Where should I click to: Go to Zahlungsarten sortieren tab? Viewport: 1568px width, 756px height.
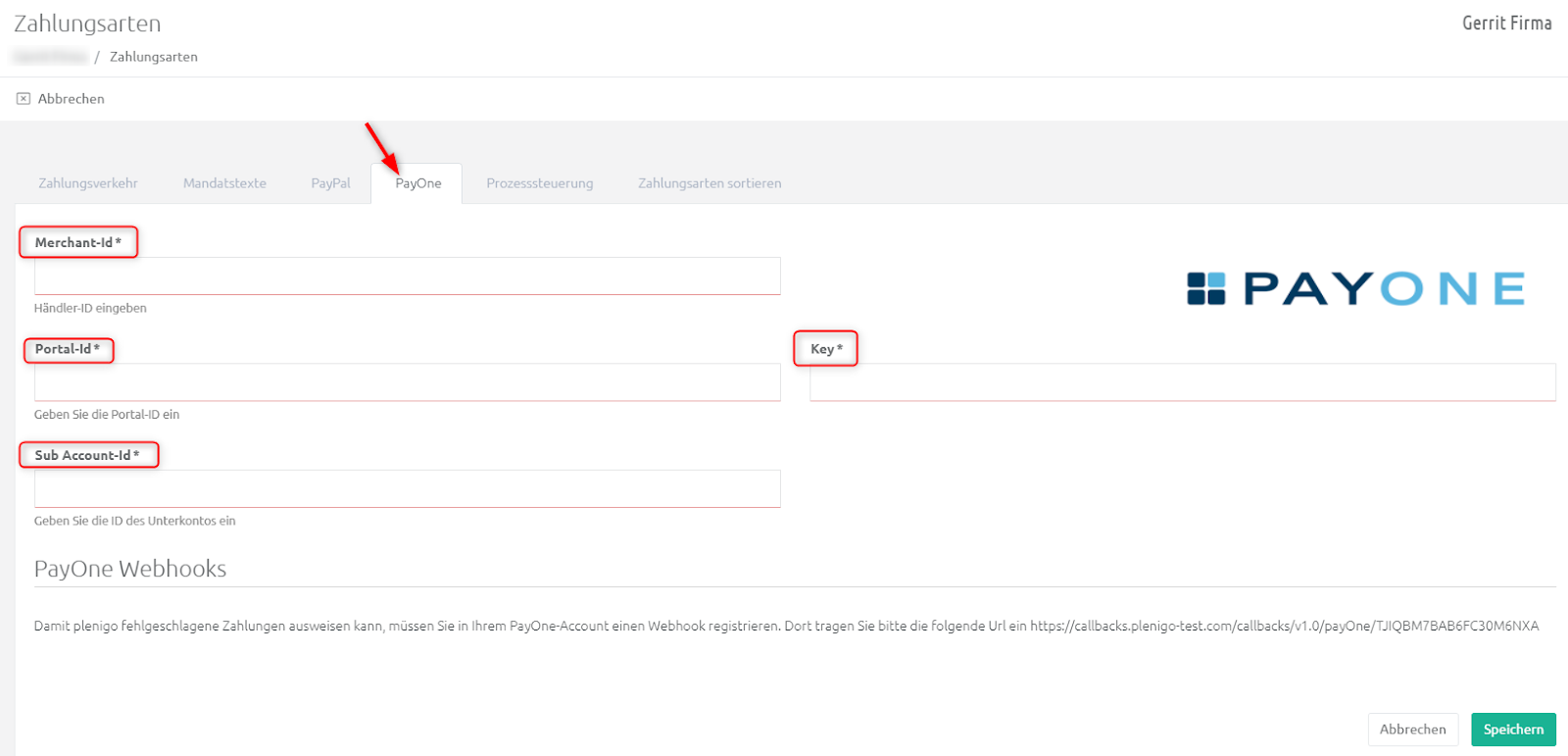[x=710, y=183]
